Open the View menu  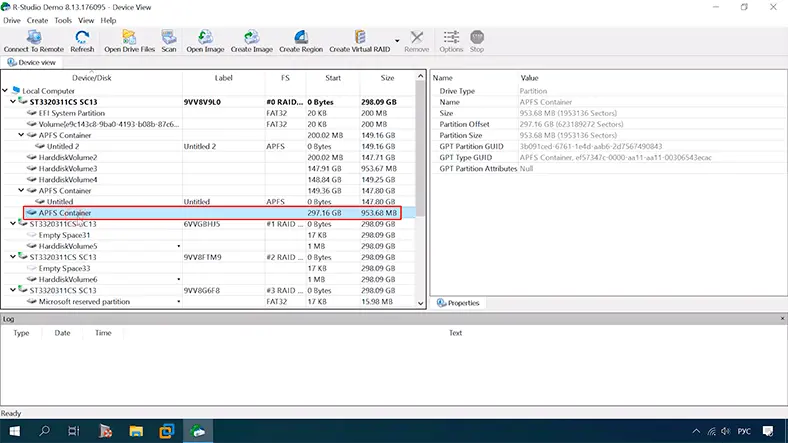(86, 20)
